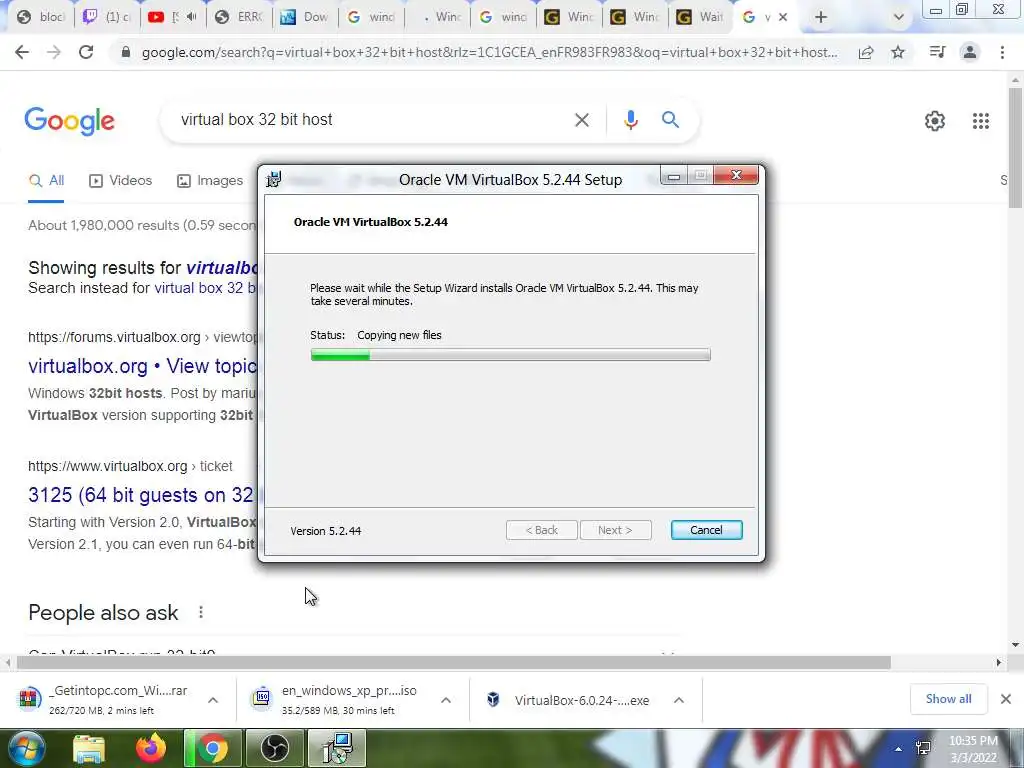
Task: Click the padlock site info icon
Action: (x=126, y=52)
